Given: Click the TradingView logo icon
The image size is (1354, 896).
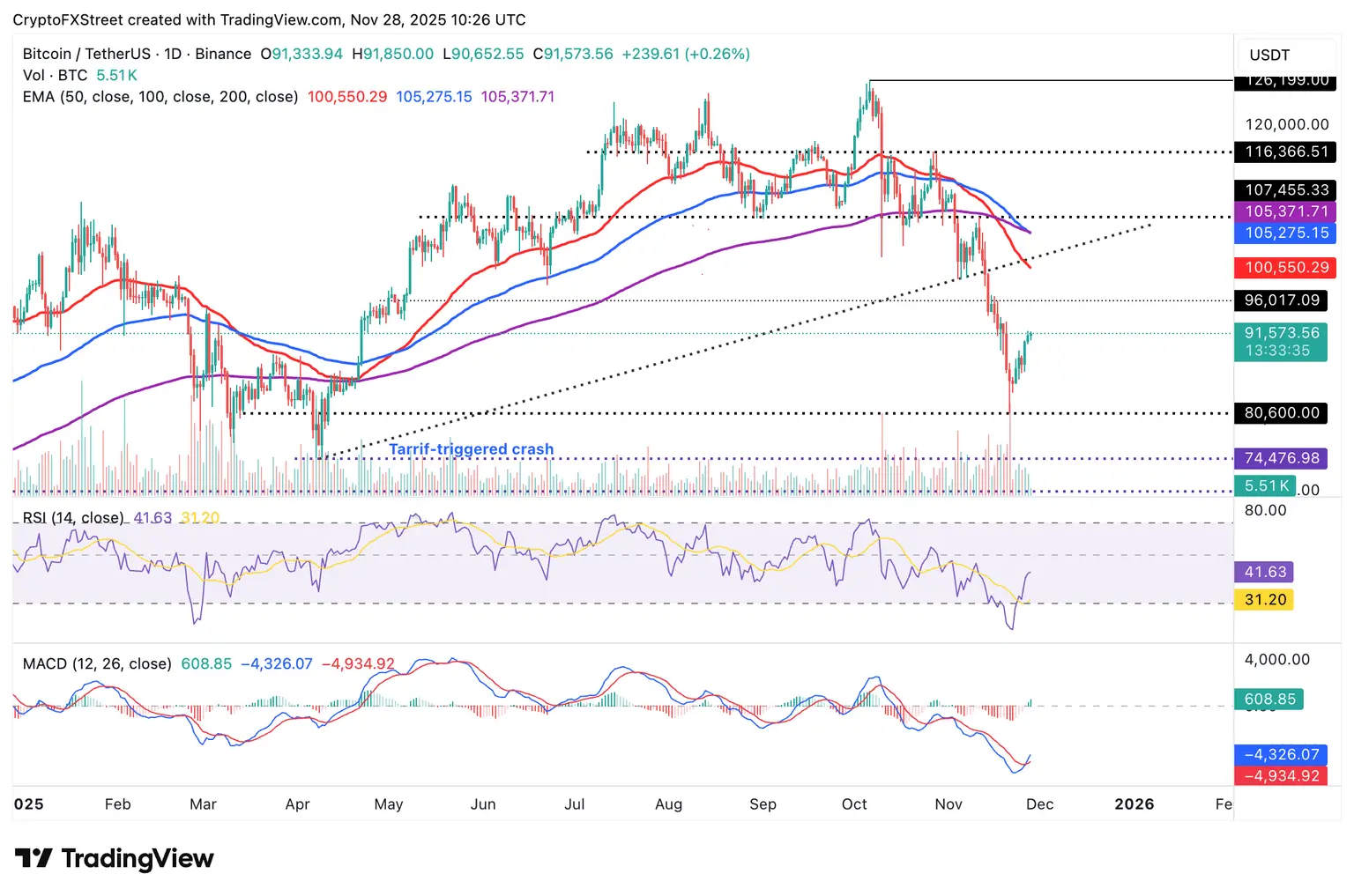Looking at the screenshot, I should click(33, 858).
